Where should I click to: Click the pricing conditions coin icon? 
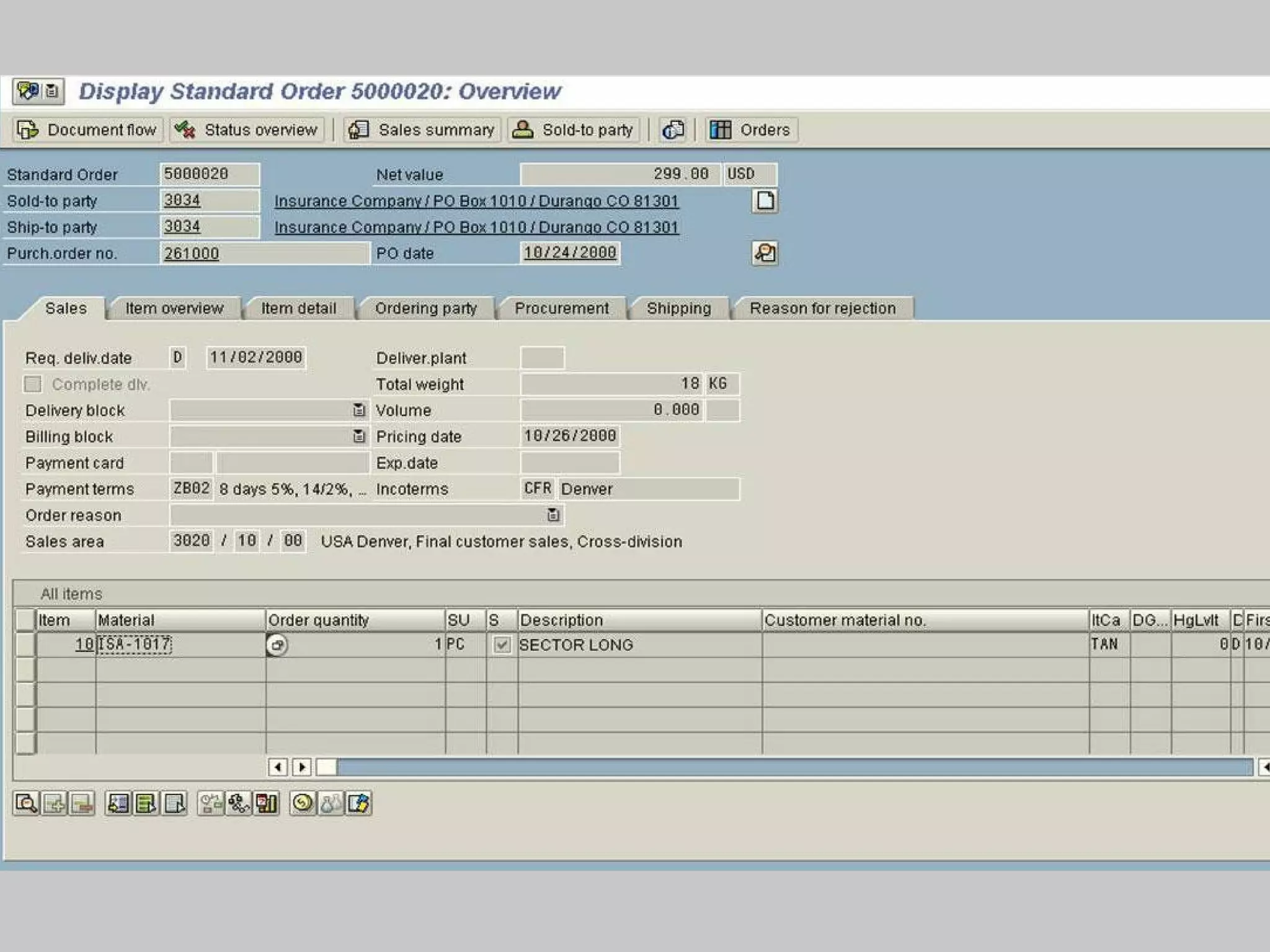(303, 804)
